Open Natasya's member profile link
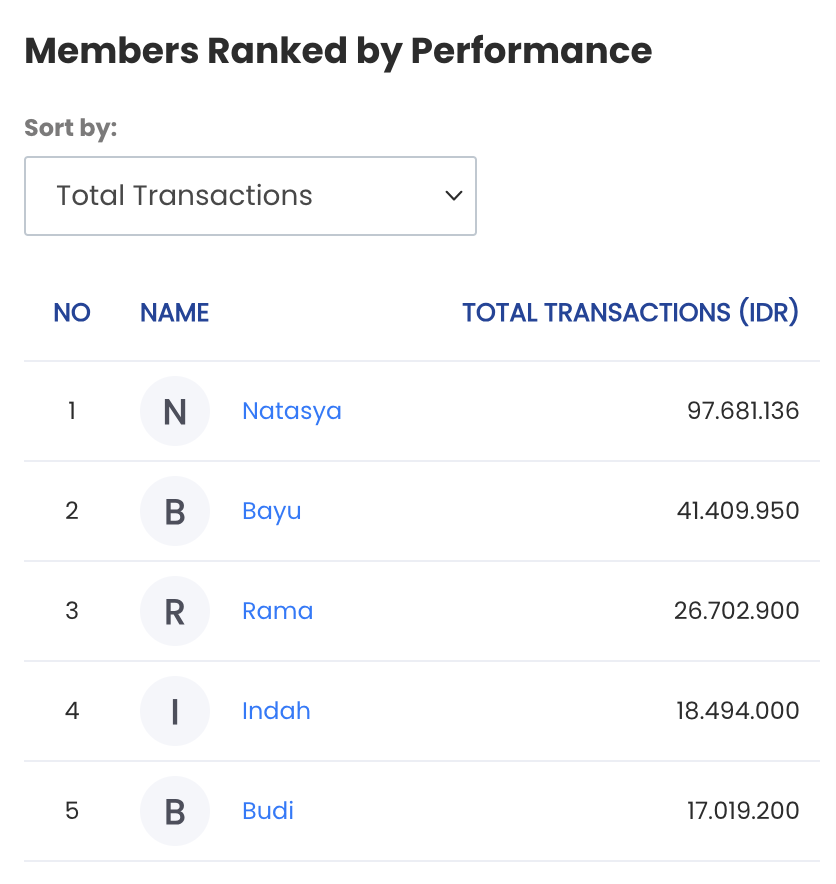Screen dimensions: 836x884 coord(292,411)
